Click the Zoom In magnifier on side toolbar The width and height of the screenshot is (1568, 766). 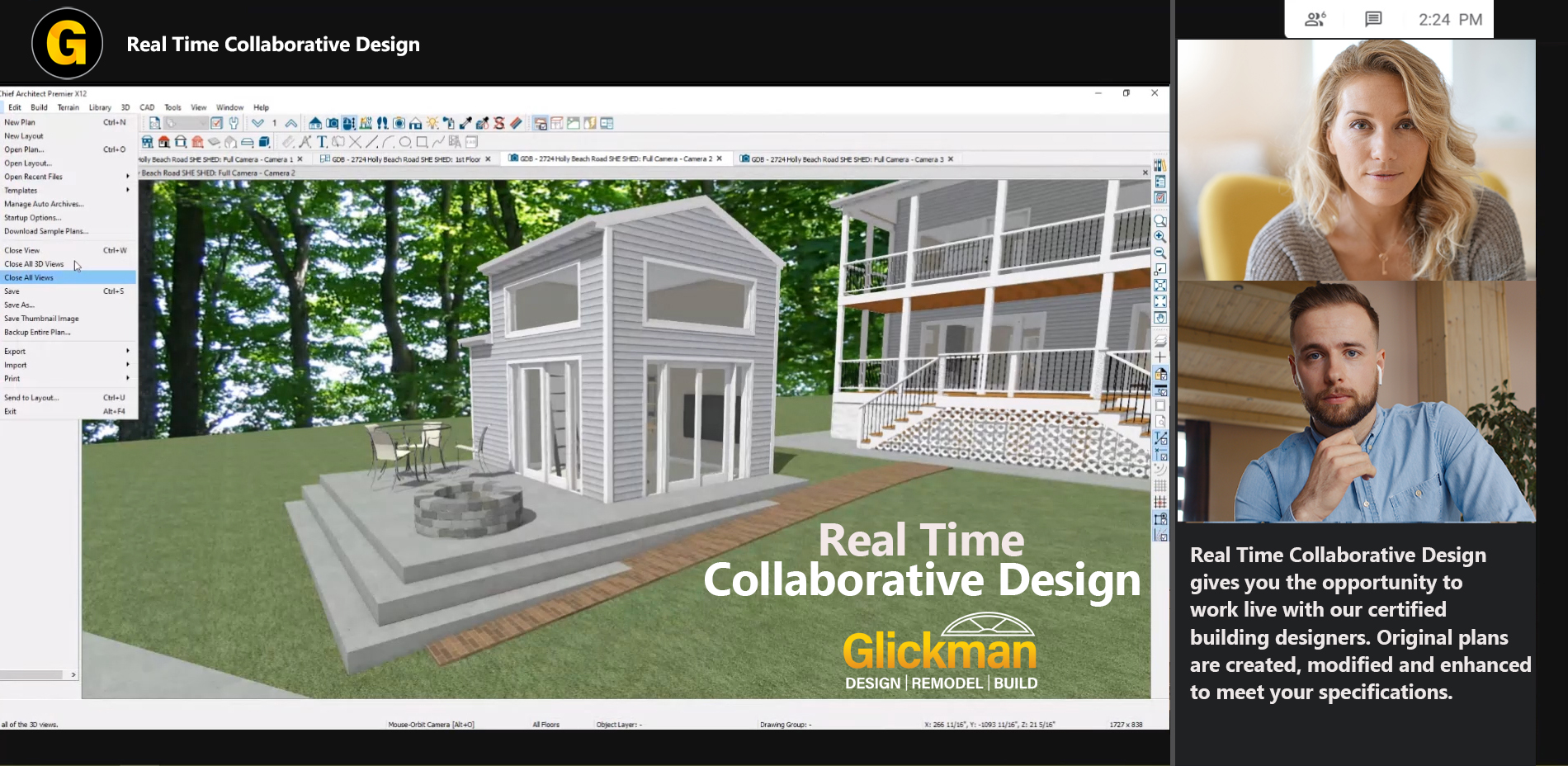tap(1159, 236)
